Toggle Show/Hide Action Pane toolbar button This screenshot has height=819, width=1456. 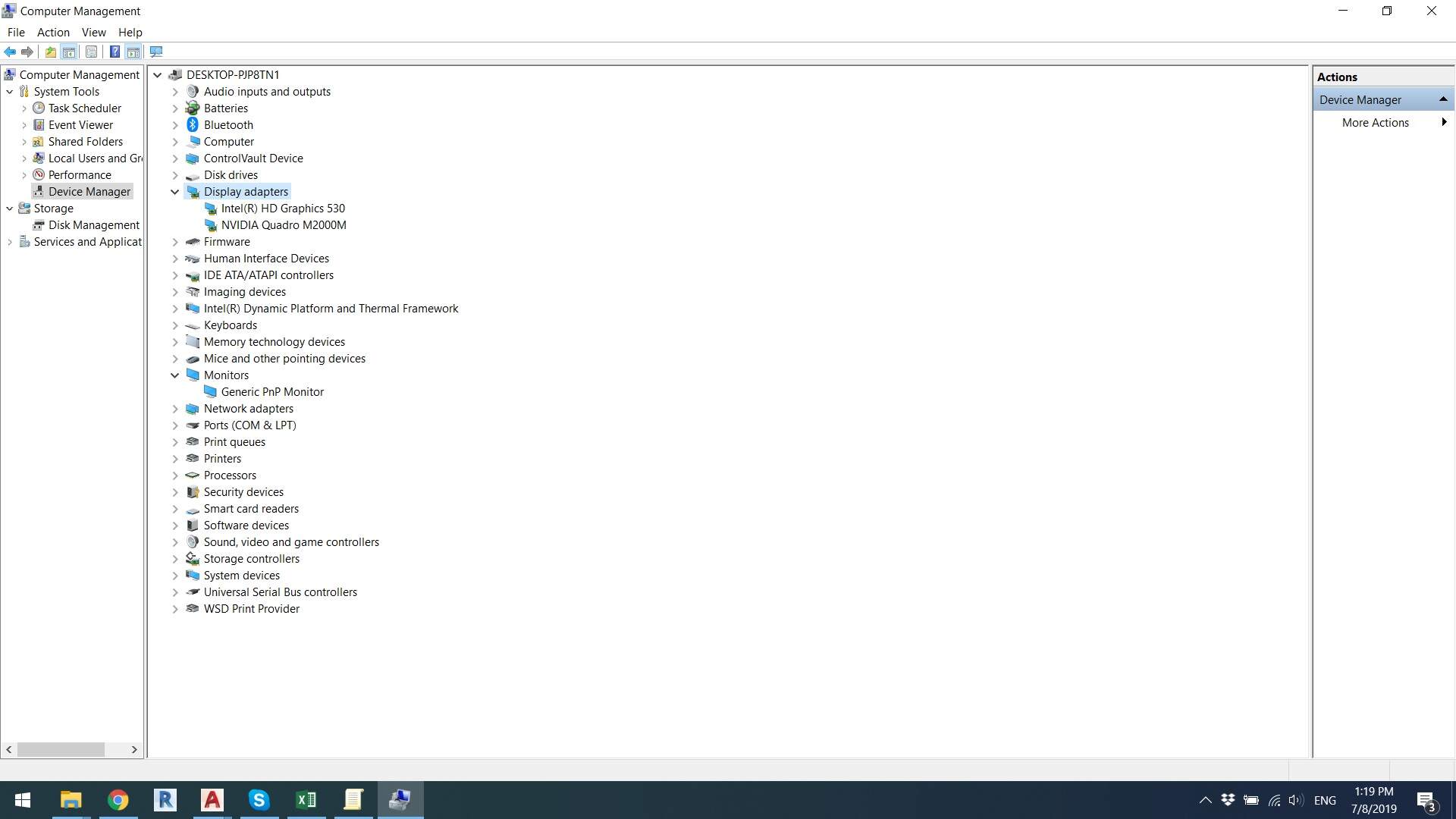133,52
